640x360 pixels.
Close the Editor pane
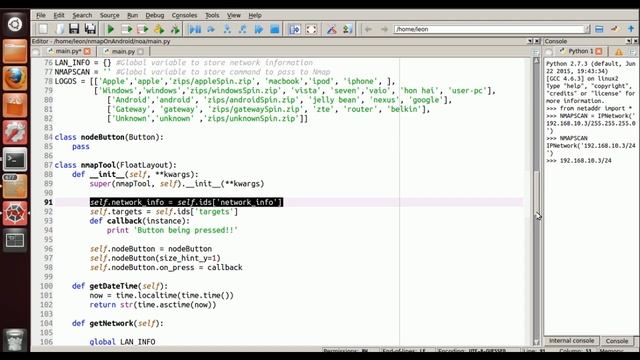click(x=537, y=41)
